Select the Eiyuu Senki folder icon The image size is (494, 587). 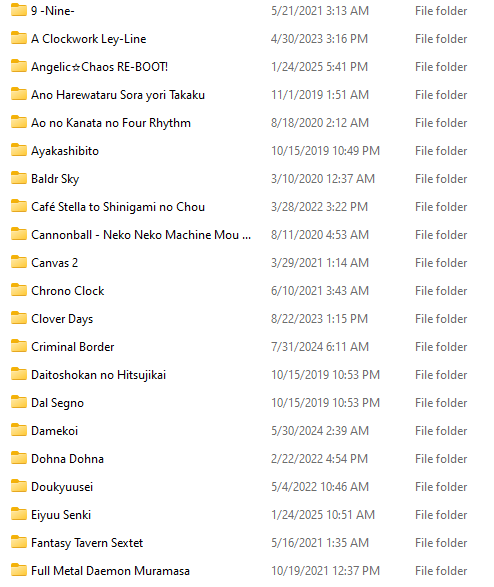pos(19,514)
